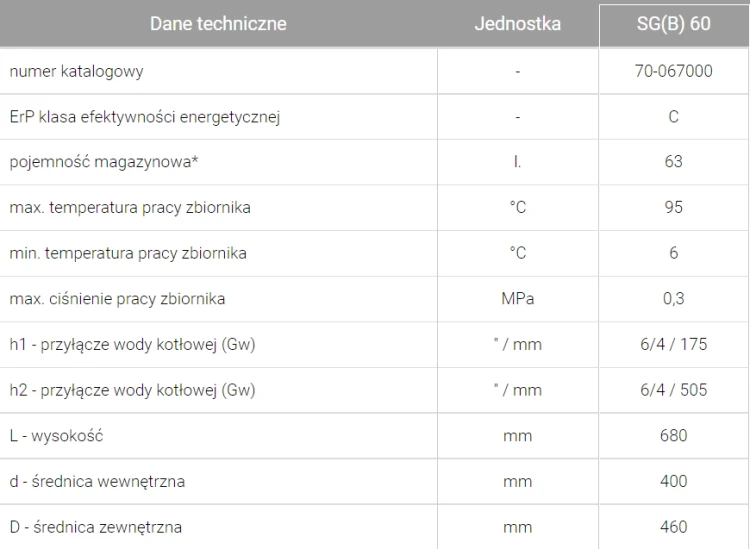Click catalog number 70-067000

pyautogui.click(x=673, y=71)
